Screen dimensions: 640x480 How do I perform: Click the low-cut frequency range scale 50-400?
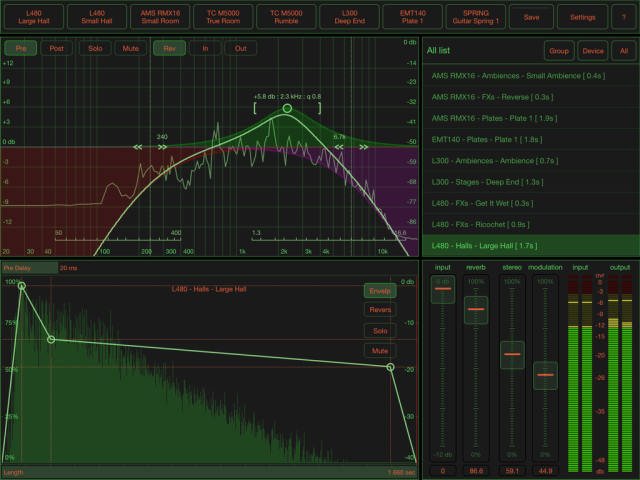pyautogui.click(x=118, y=236)
